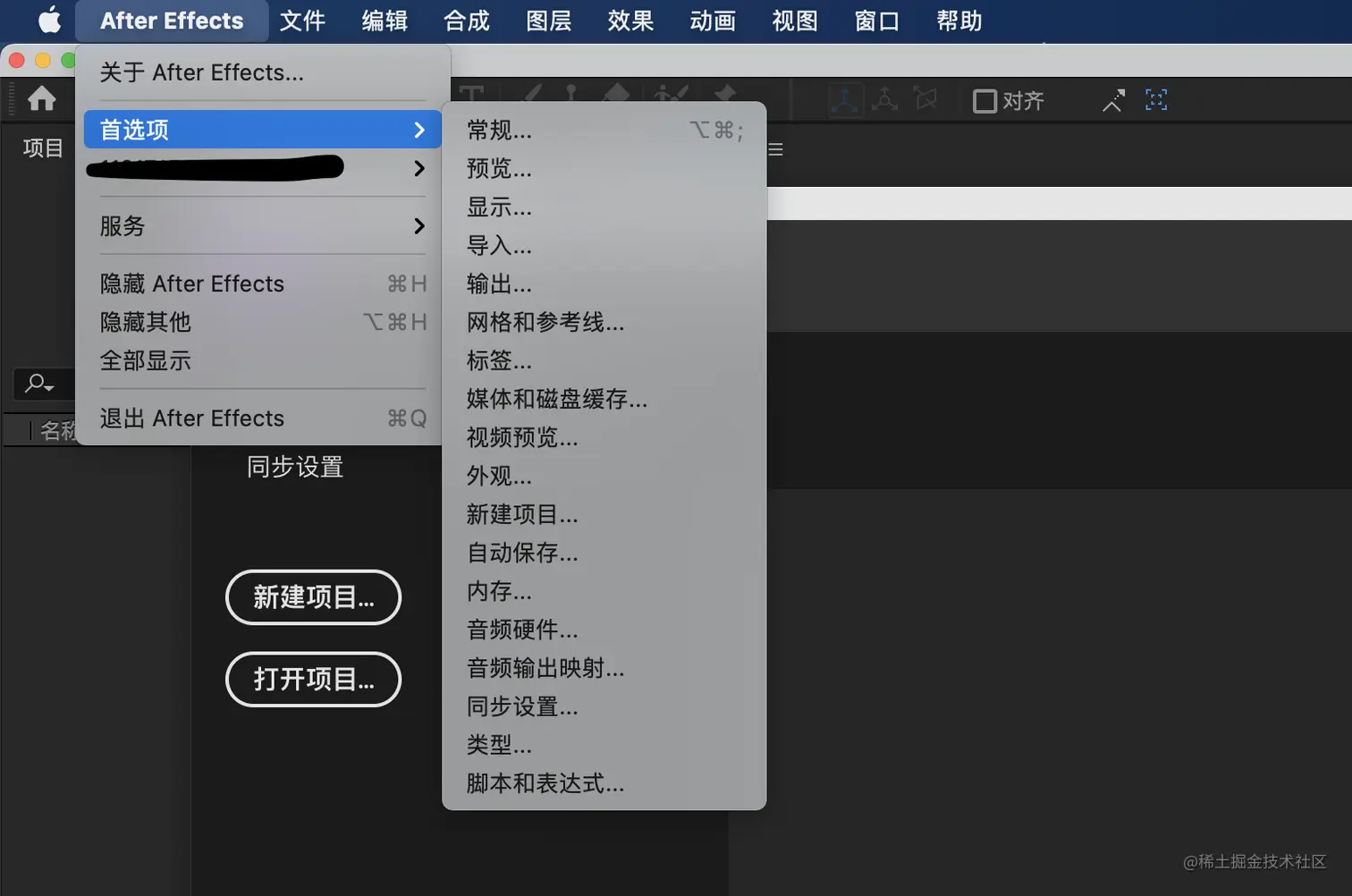Click the search magnifier in project panel
The width and height of the screenshot is (1352, 896).
(38, 384)
